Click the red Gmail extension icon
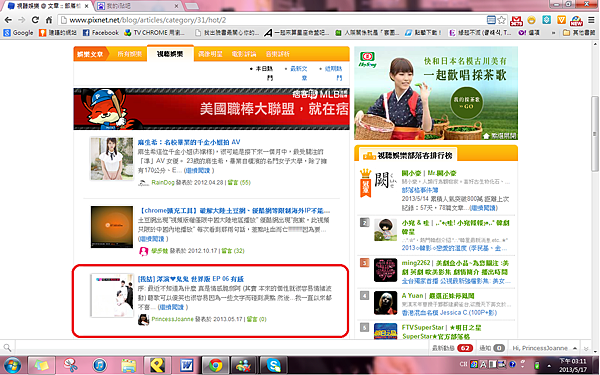 coord(517,20)
